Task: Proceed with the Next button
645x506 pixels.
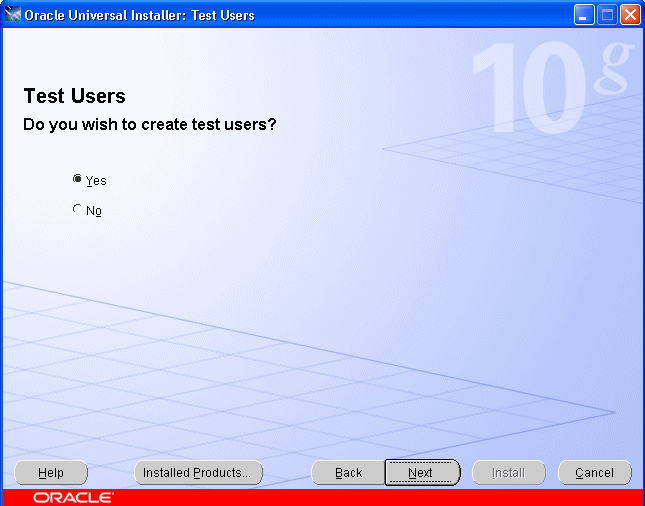Action: point(422,473)
